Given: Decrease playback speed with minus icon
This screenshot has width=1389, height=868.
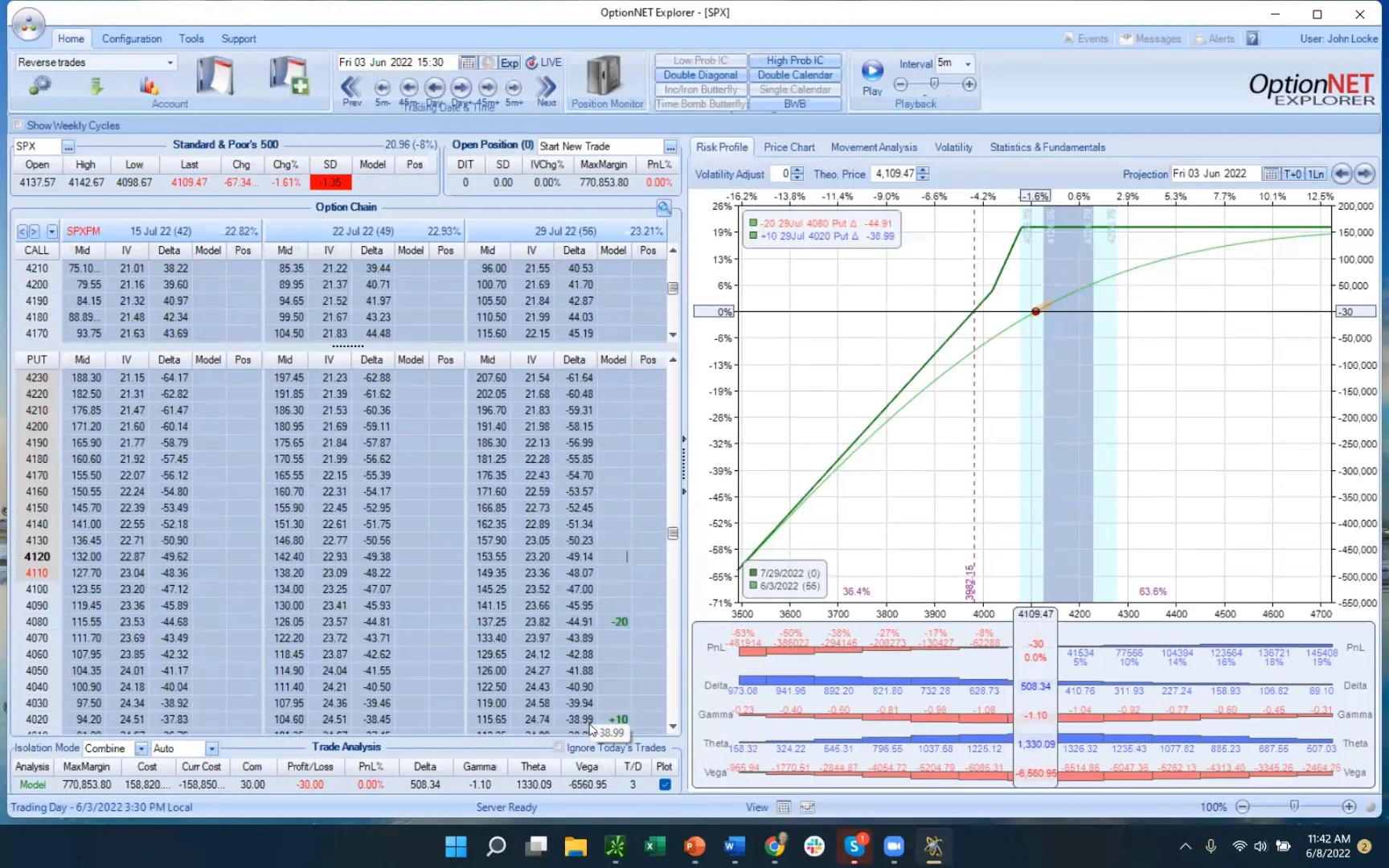Looking at the screenshot, I should point(901,84).
